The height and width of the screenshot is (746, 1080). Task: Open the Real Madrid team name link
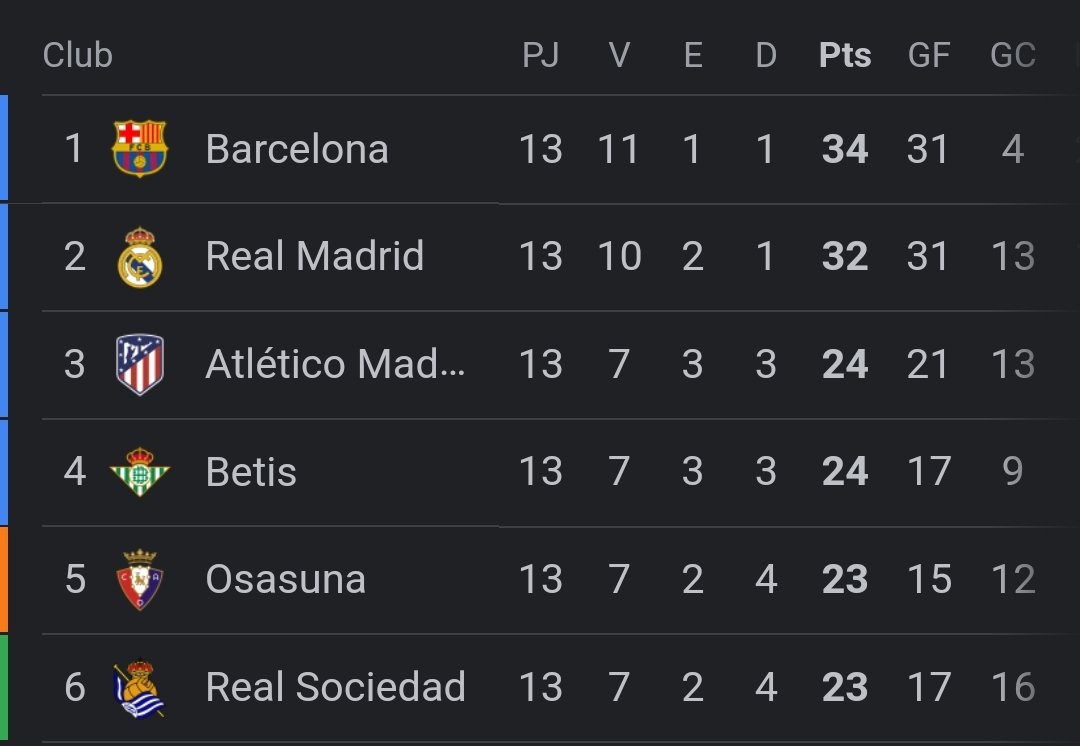(x=315, y=257)
